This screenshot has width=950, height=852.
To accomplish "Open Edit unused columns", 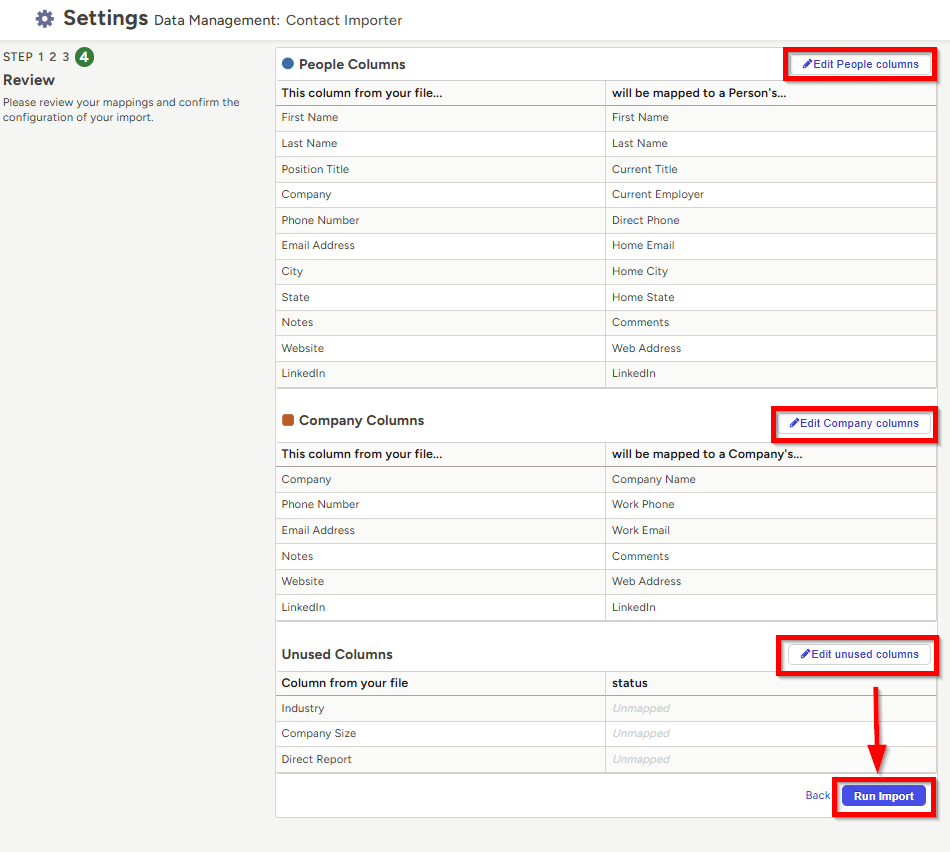I will 859,654.
